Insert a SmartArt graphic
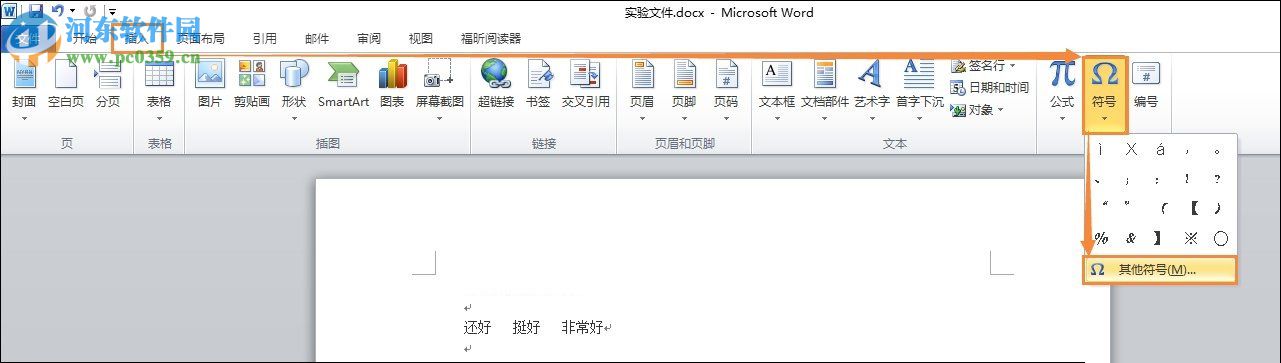 343,85
